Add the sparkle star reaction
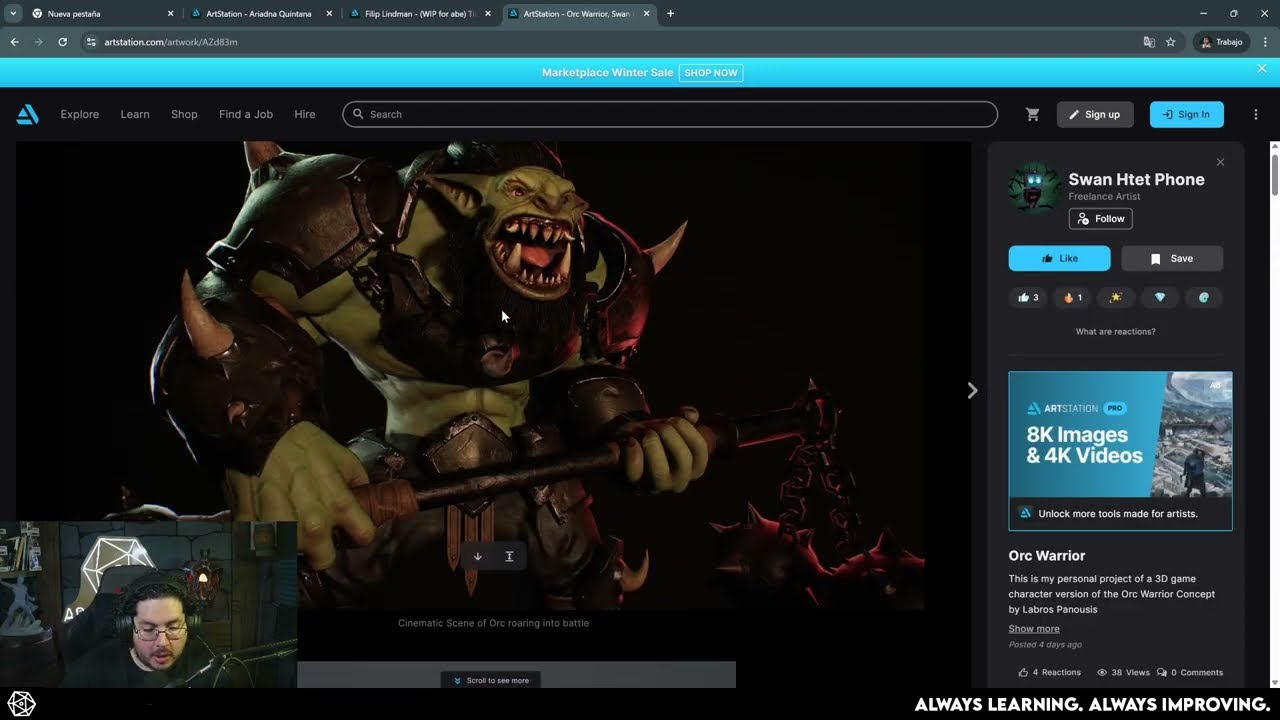Screen dimensions: 1280x720 pos(1116,297)
